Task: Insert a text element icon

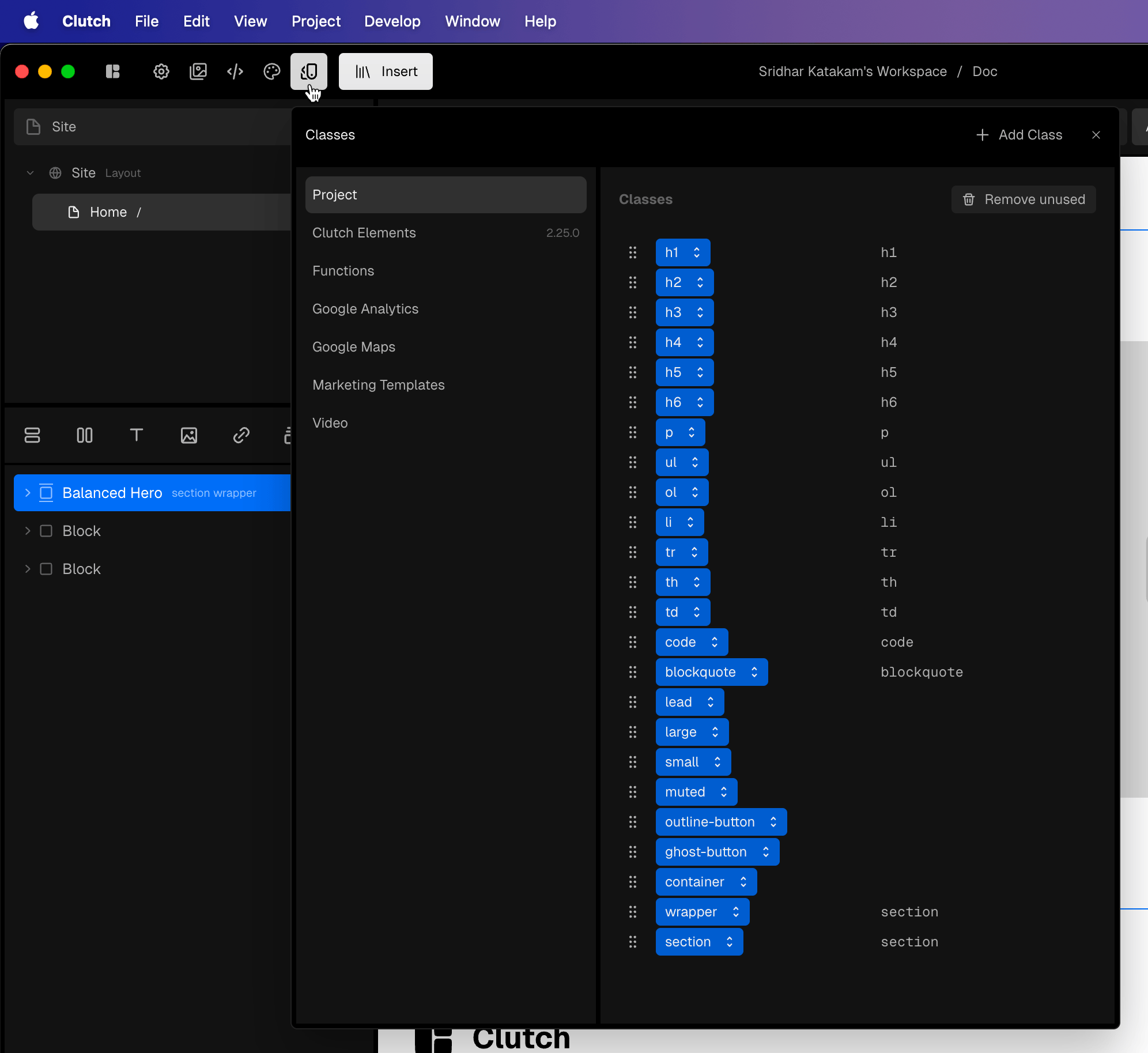Action: click(137, 435)
